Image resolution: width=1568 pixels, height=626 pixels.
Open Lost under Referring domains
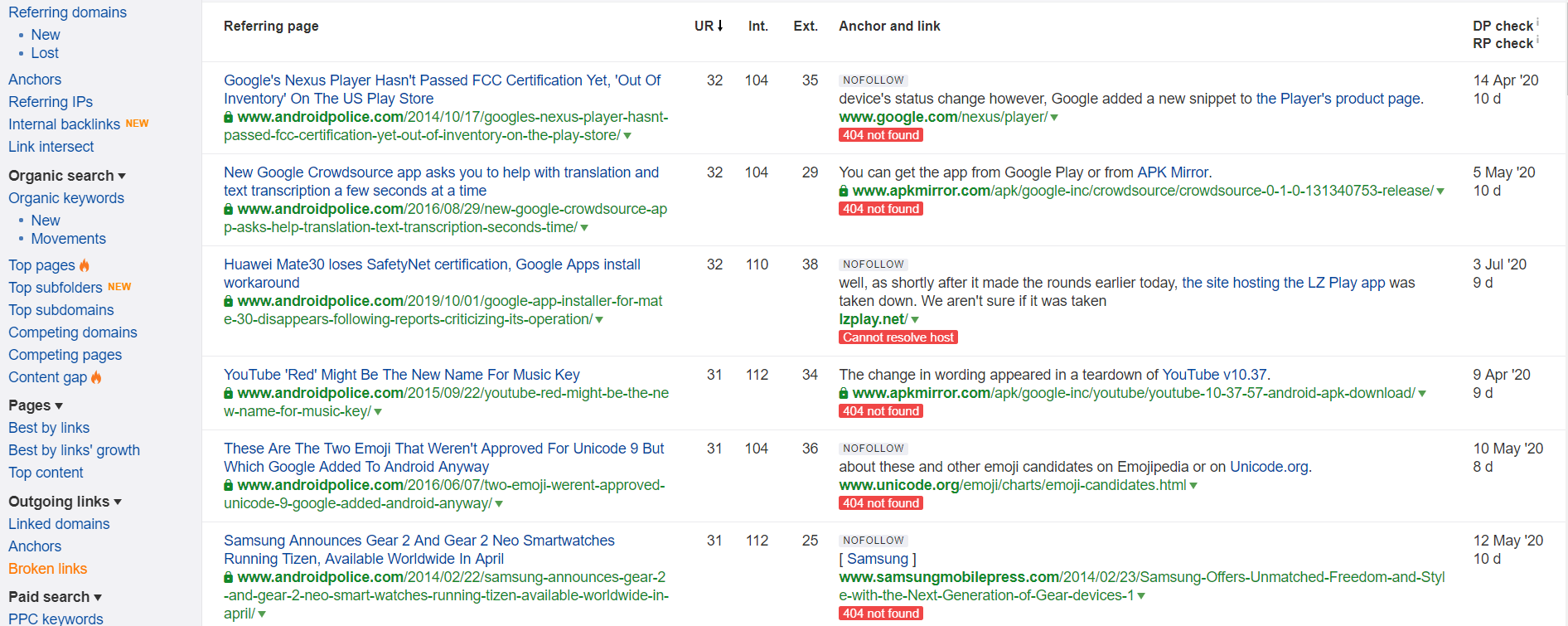point(45,53)
